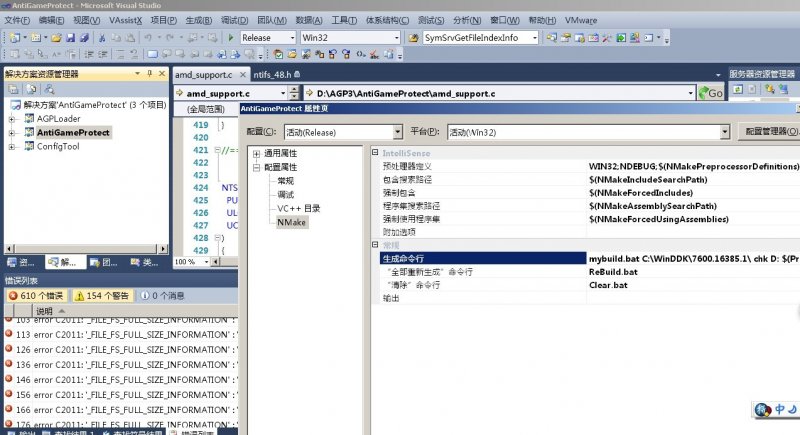Open the 调试(D) menu

tap(234, 20)
